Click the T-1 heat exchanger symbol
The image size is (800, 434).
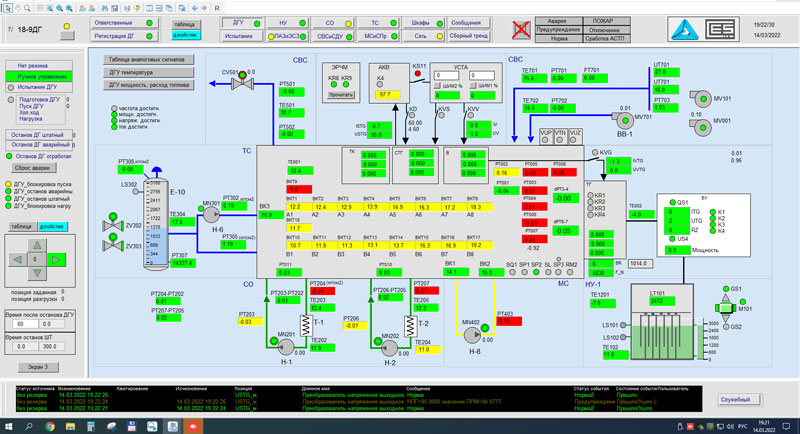pyautogui.click(x=306, y=325)
